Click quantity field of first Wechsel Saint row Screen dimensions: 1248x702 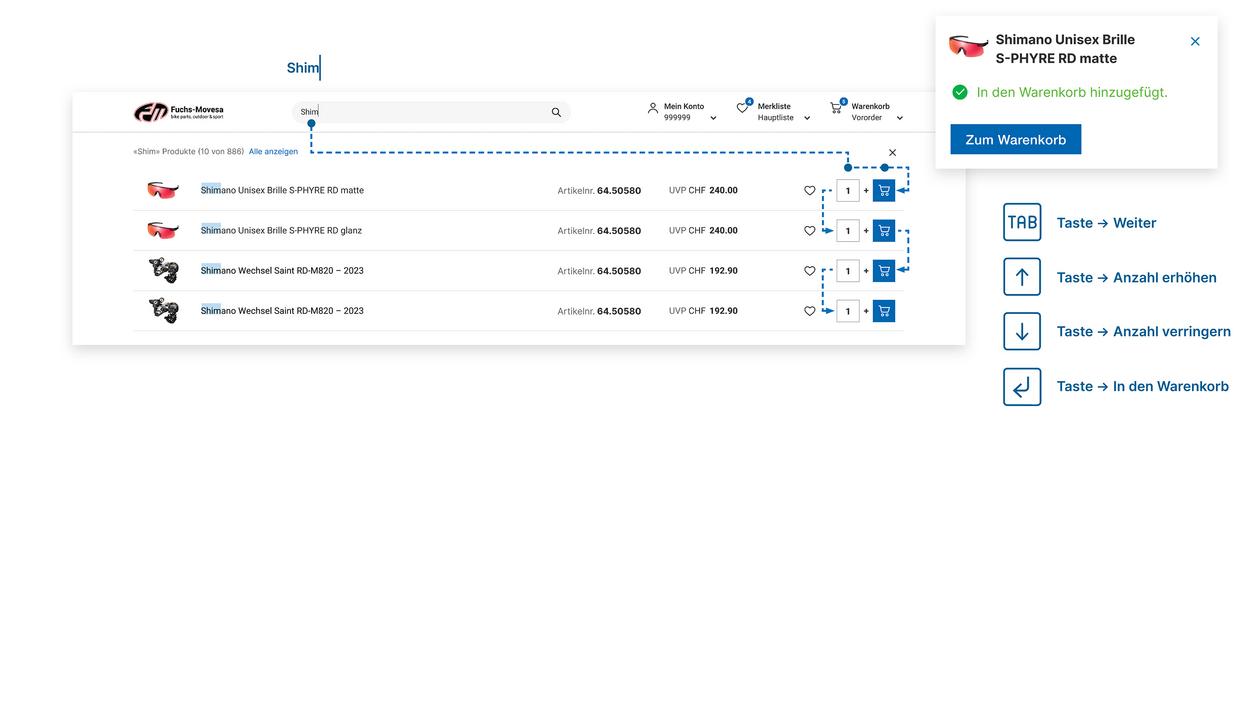click(x=848, y=271)
